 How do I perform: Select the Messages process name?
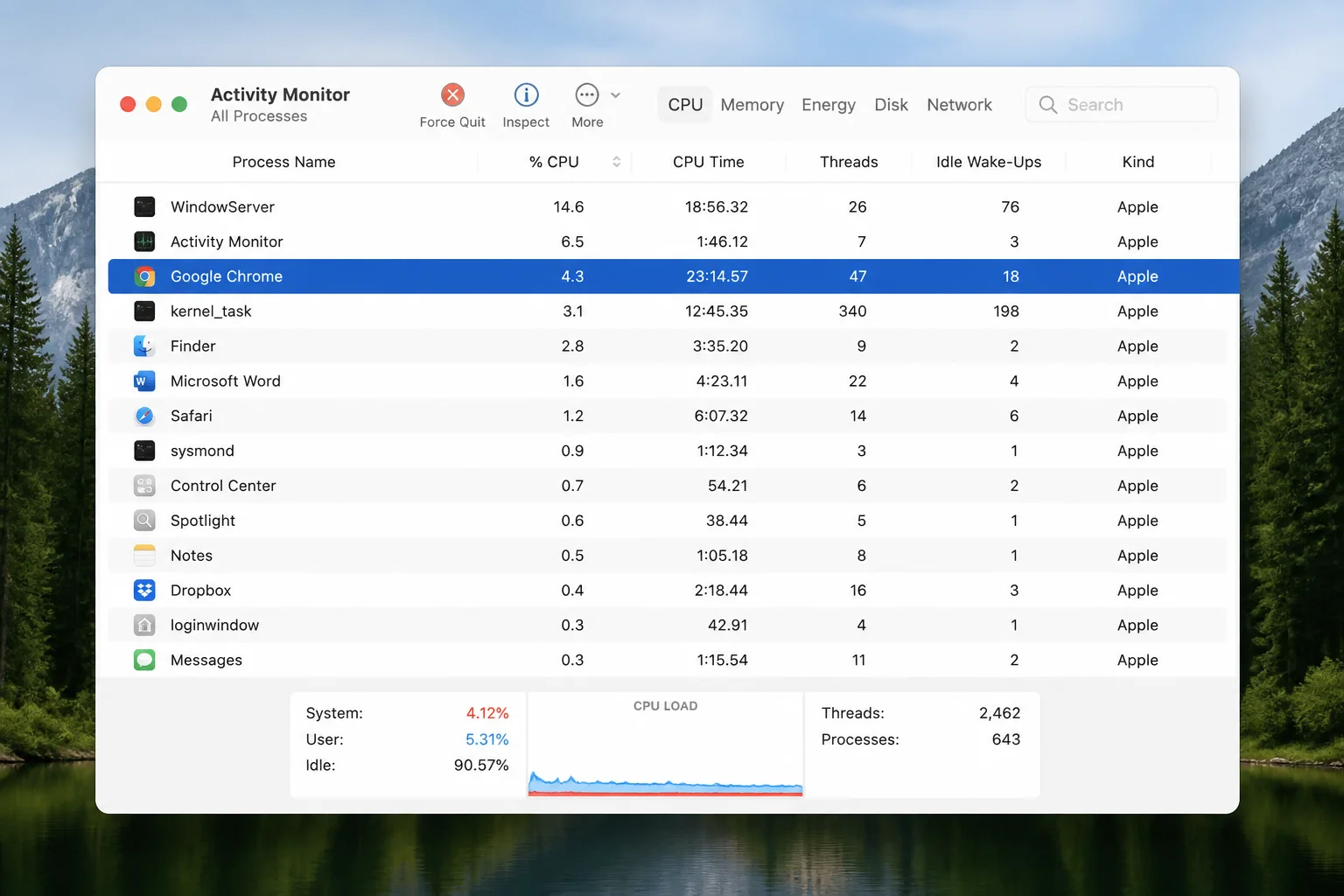click(206, 661)
